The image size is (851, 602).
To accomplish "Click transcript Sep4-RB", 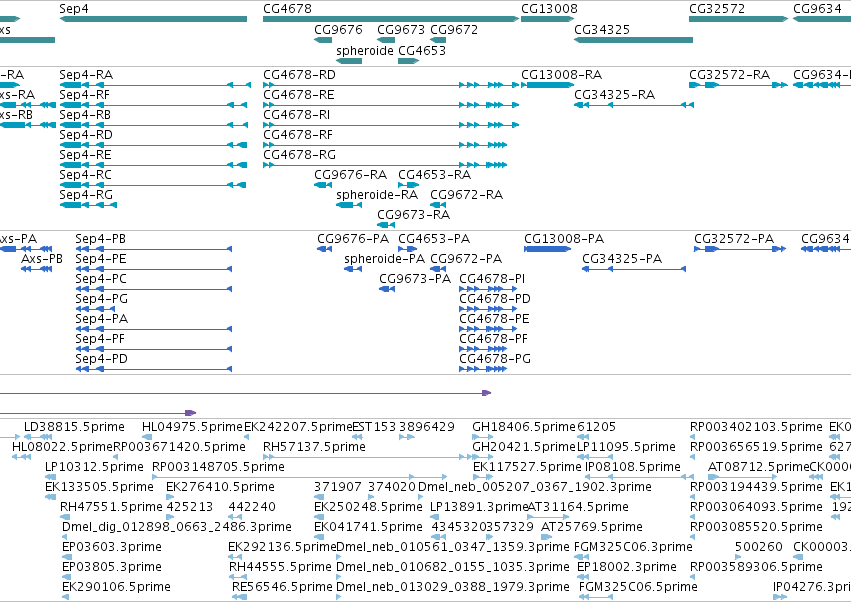I will pos(85,115).
